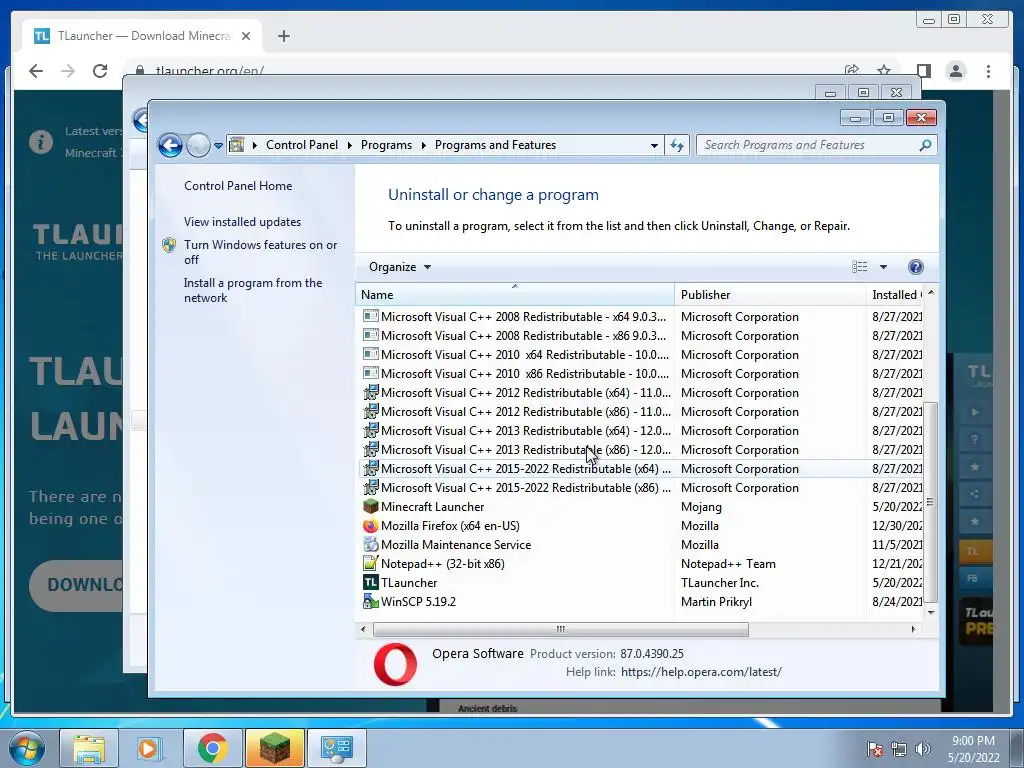Switch to Chrome from the taskbar
Image resolution: width=1024 pixels, height=768 pixels.
[x=212, y=748]
